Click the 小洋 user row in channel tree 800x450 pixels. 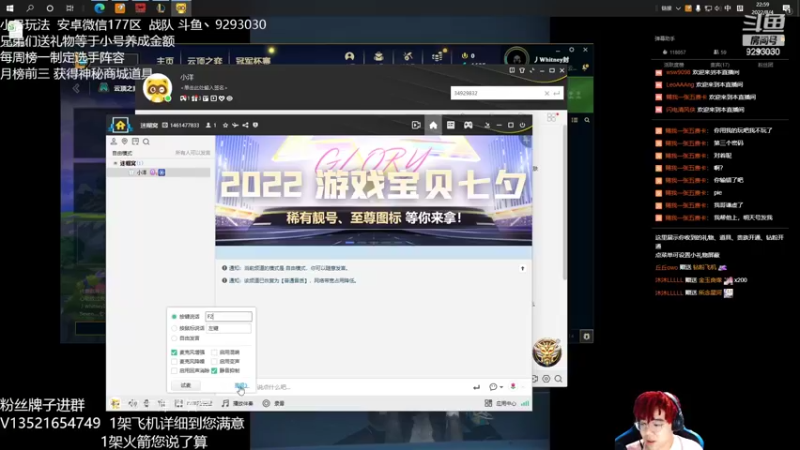click(x=159, y=173)
